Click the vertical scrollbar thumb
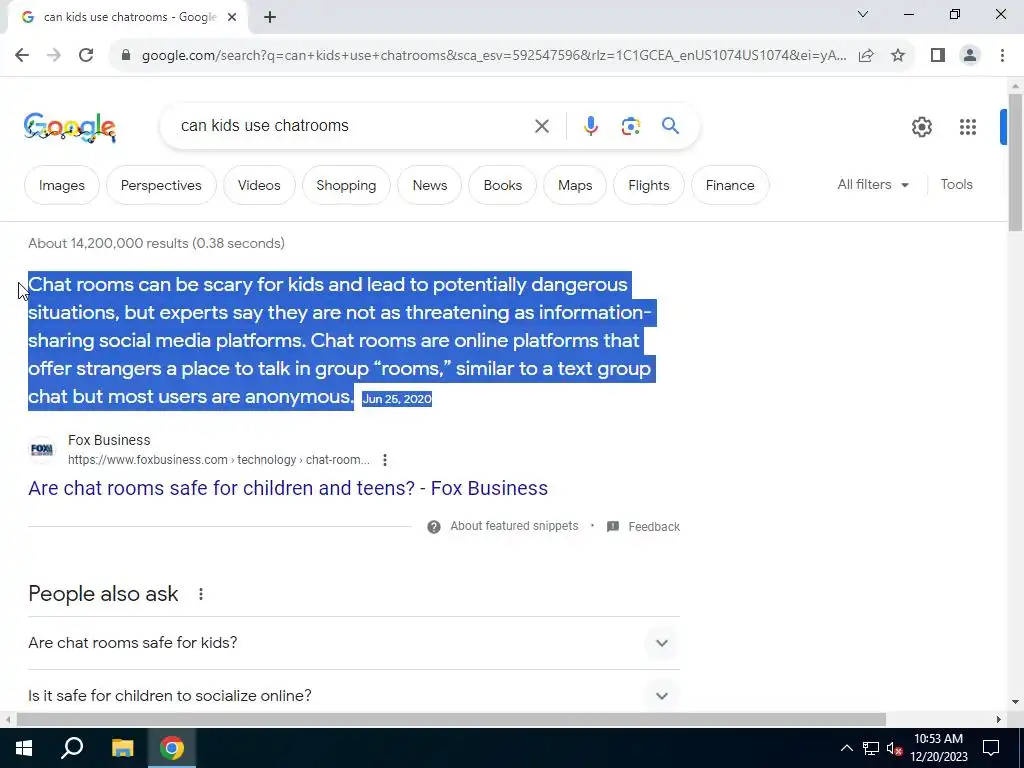Viewport: 1024px width, 768px height. coord(1015,162)
